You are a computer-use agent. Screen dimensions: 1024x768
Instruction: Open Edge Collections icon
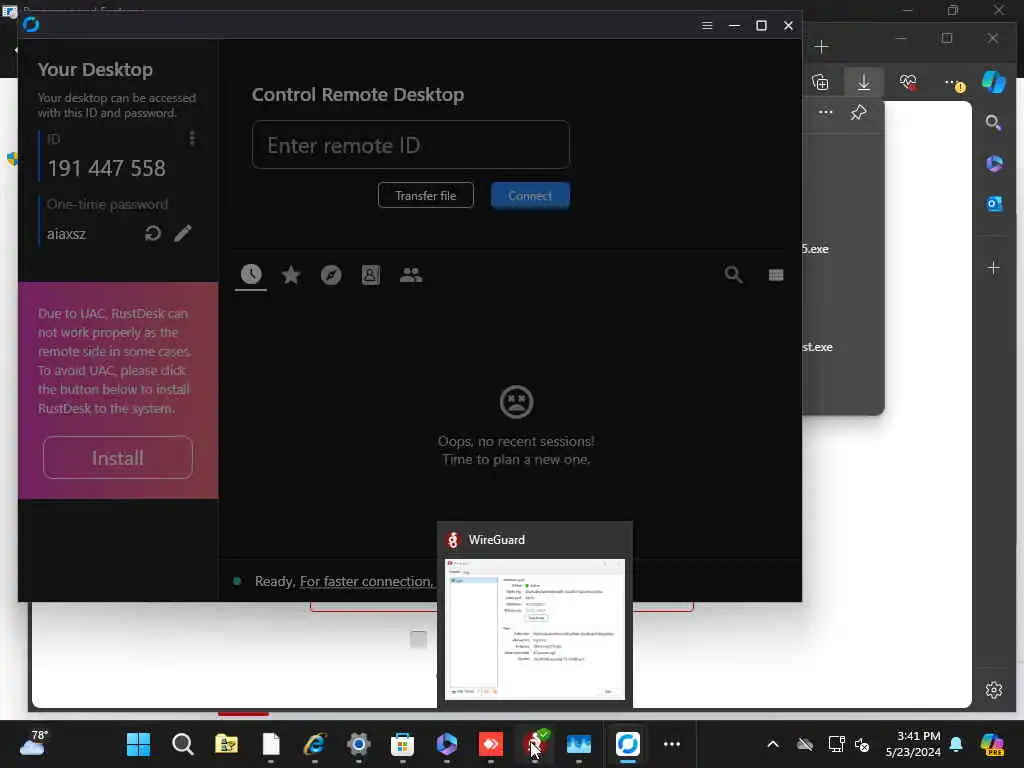click(x=820, y=82)
